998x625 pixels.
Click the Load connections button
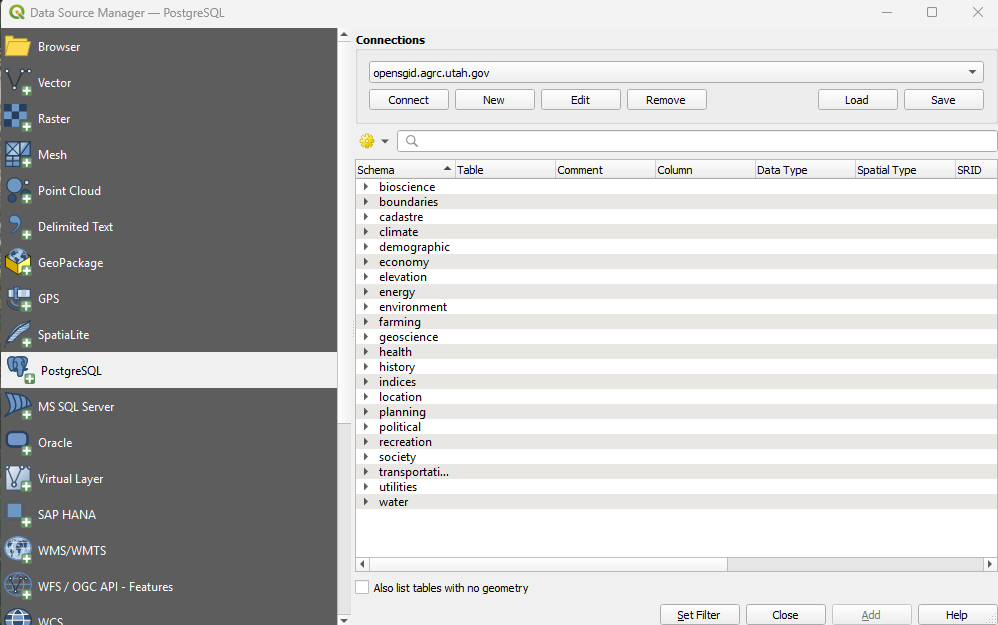click(857, 100)
